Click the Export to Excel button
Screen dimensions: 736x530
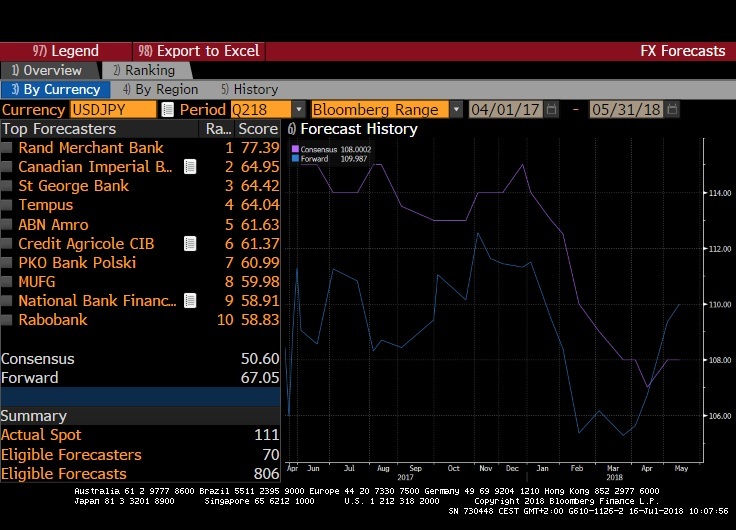pos(199,51)
